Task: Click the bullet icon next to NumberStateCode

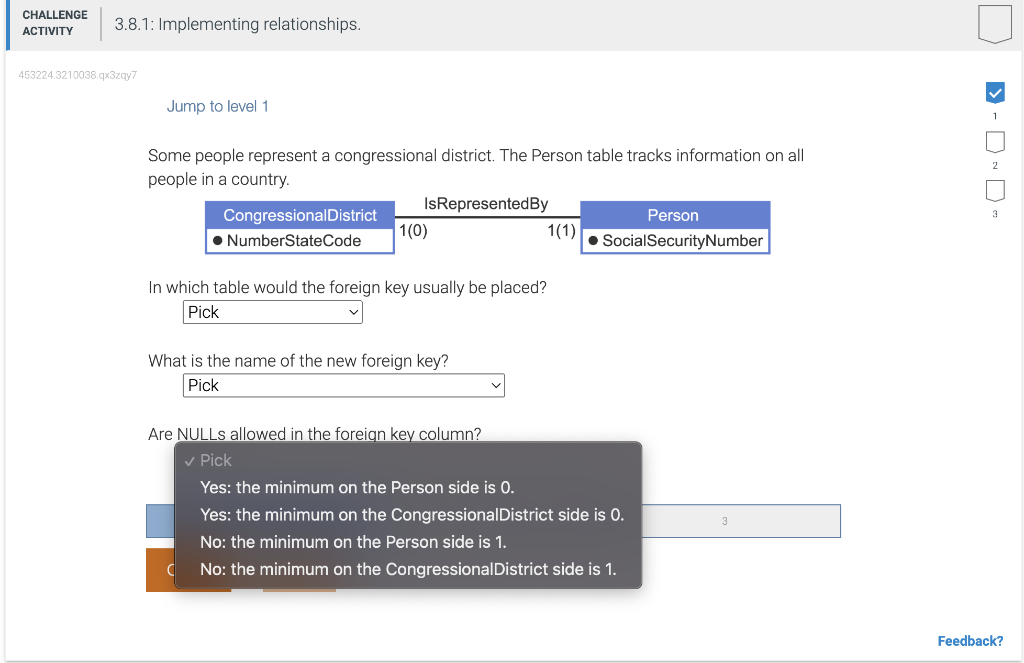Action: [x=216, y=240]
